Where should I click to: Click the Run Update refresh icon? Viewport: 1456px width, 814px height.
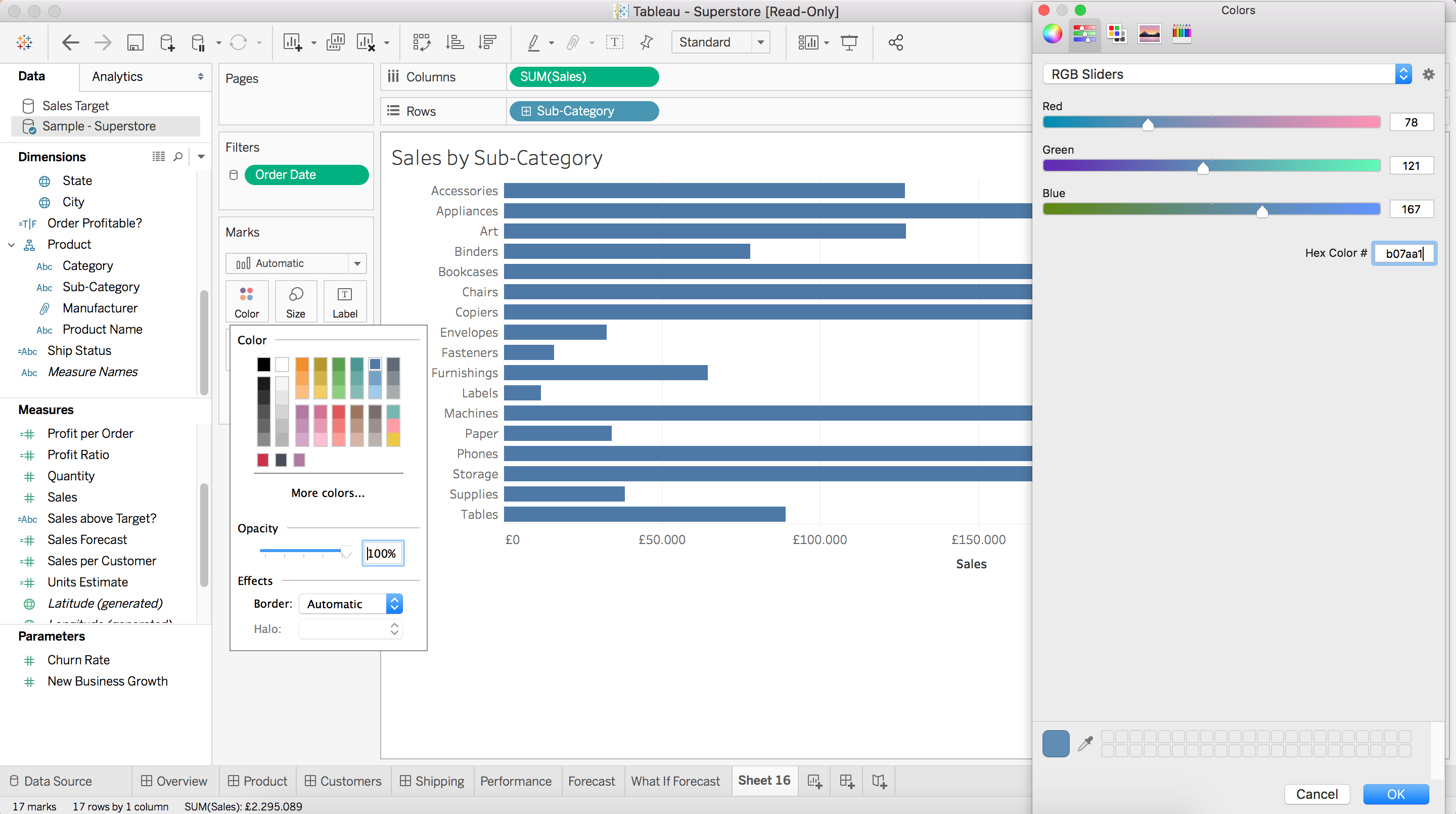[239, 42]
